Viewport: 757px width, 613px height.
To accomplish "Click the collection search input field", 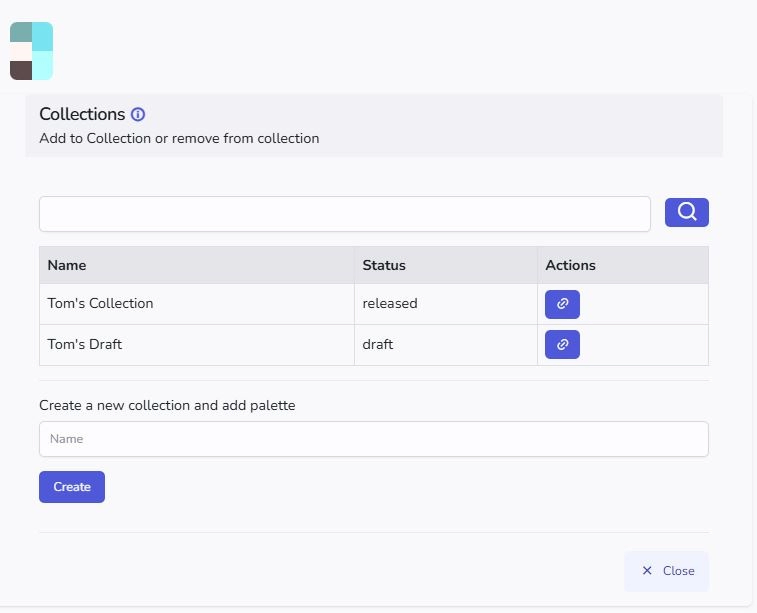I will click(x=345, y=214).
